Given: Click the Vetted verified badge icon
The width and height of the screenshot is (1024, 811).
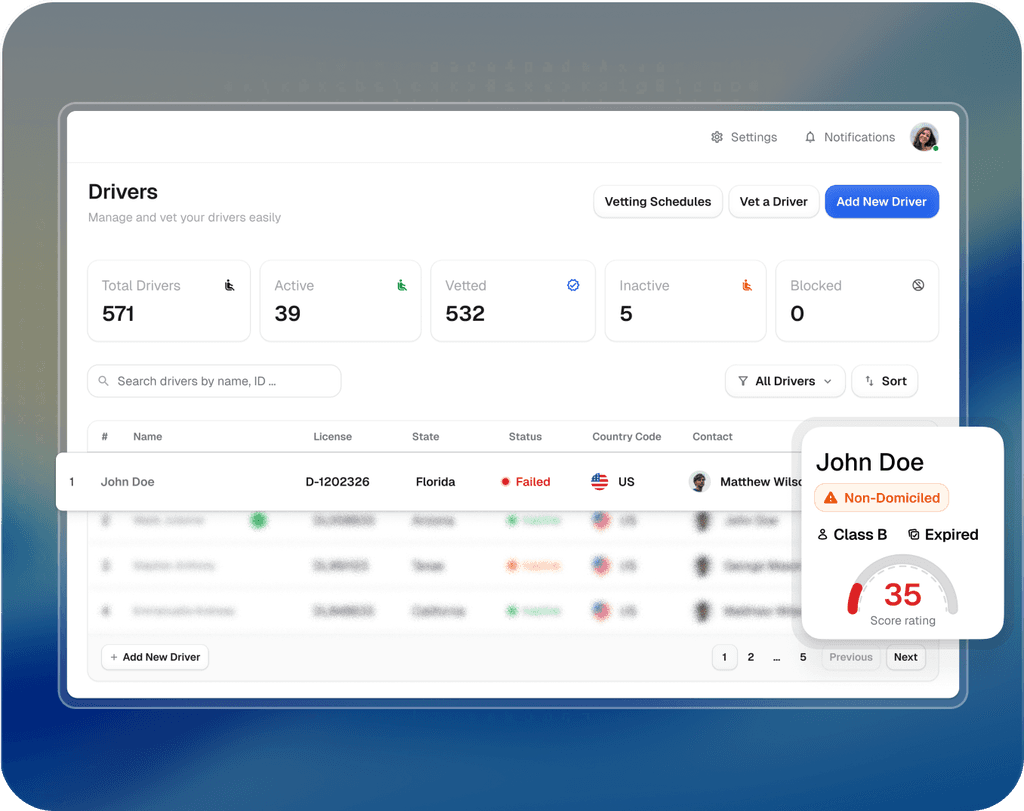Looking at the screenshot, I should tap(573, 285).
